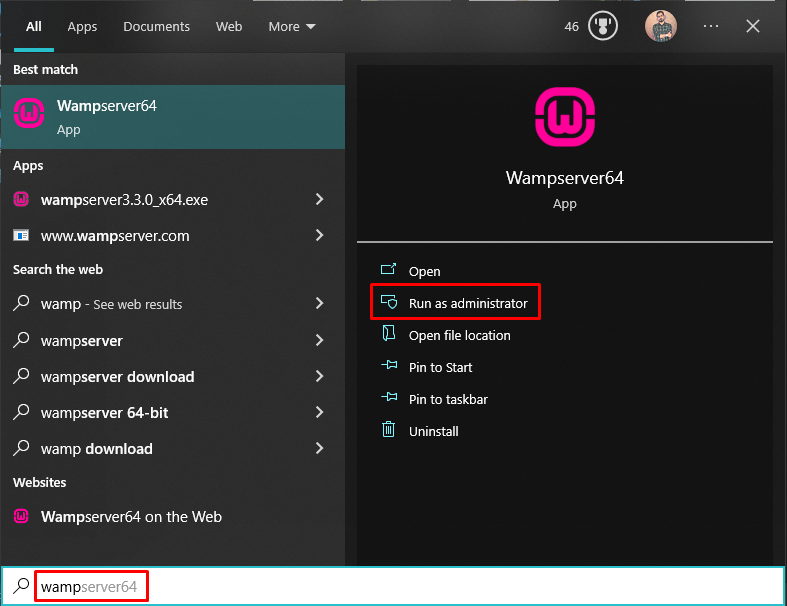
Task: Expand the wamp - See web results arrow
Action: pos(320,303)
